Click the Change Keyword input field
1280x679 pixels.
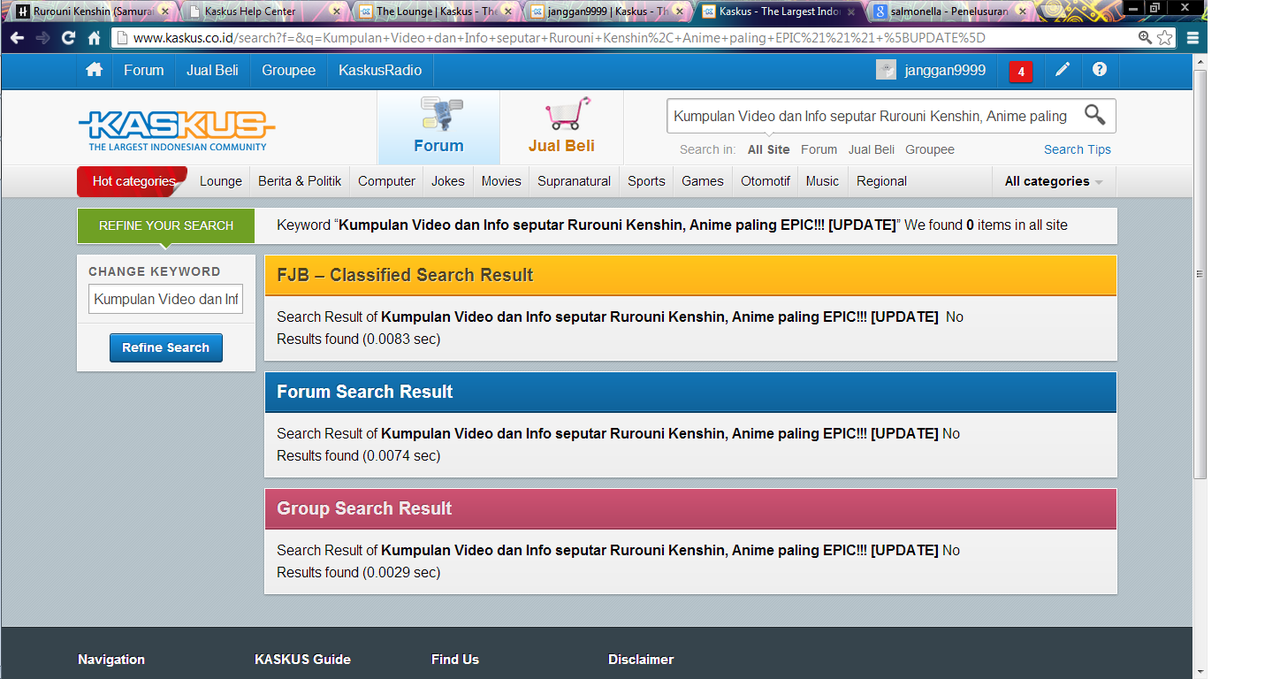point(166,299)
